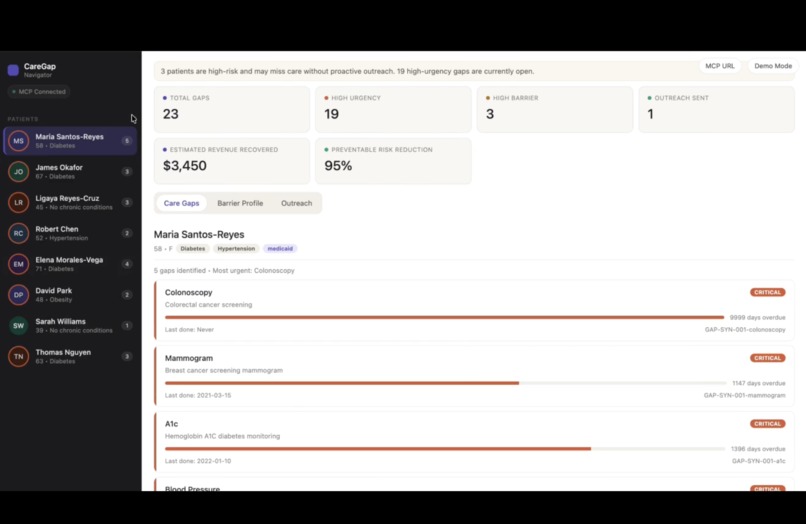Click gap count badge for Sarah Williams

pos(127,326)
